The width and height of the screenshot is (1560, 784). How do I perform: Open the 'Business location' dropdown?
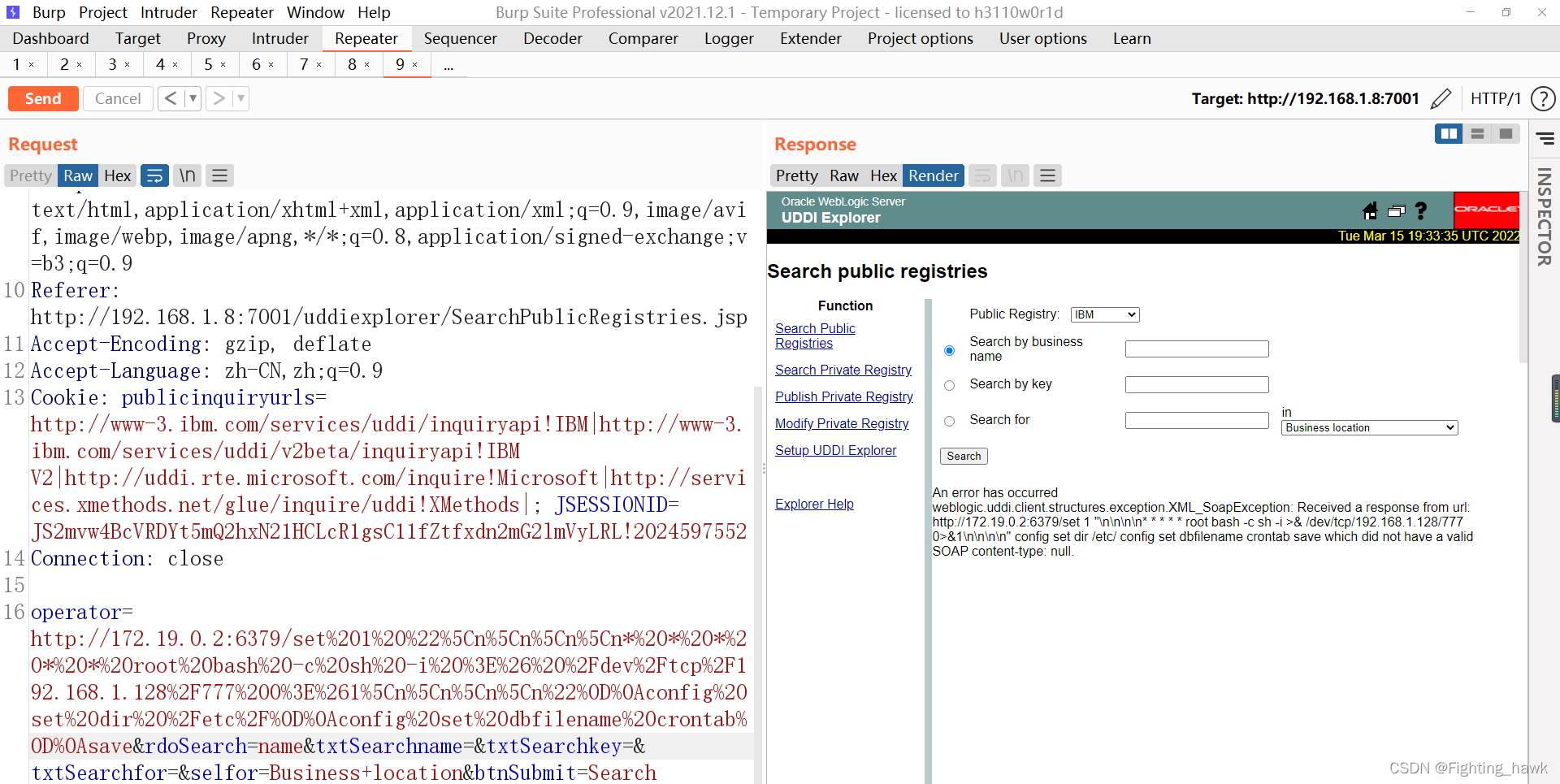pos(1370,427)
